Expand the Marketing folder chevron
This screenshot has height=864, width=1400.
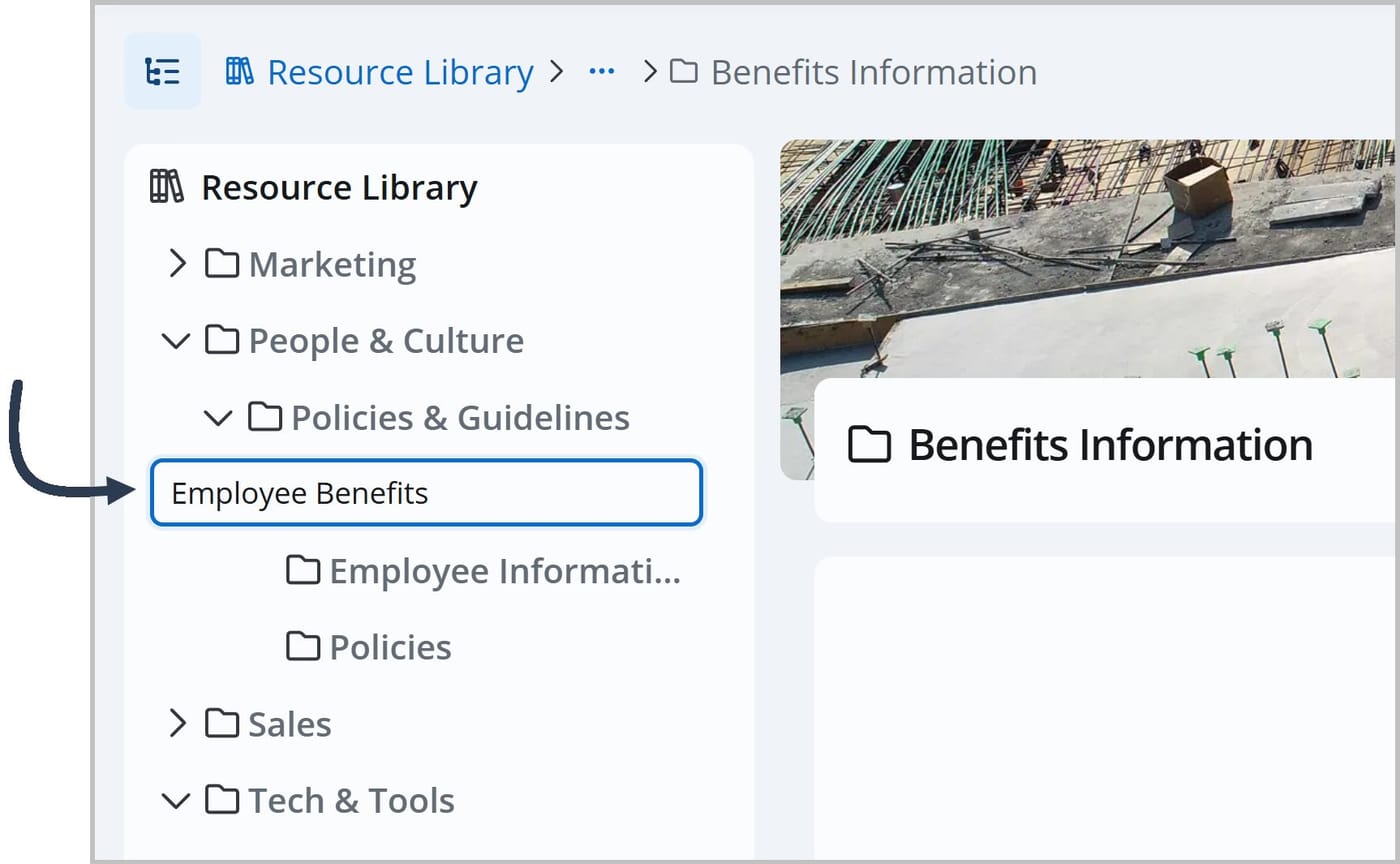coord(177,264)
